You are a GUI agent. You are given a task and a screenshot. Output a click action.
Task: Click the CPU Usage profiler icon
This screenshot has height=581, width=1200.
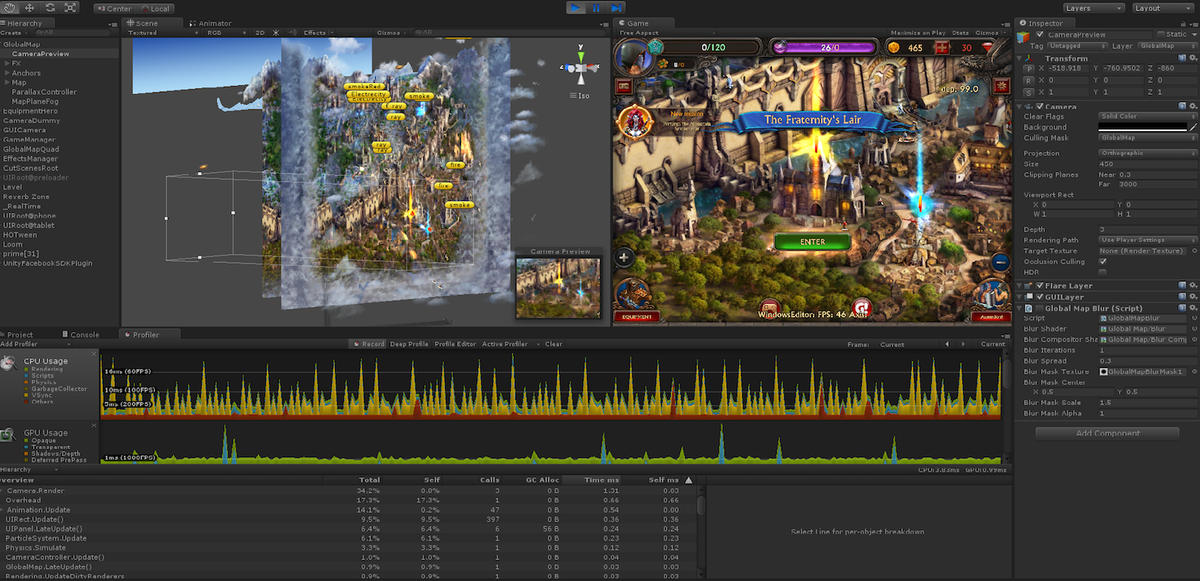(8, 362)
